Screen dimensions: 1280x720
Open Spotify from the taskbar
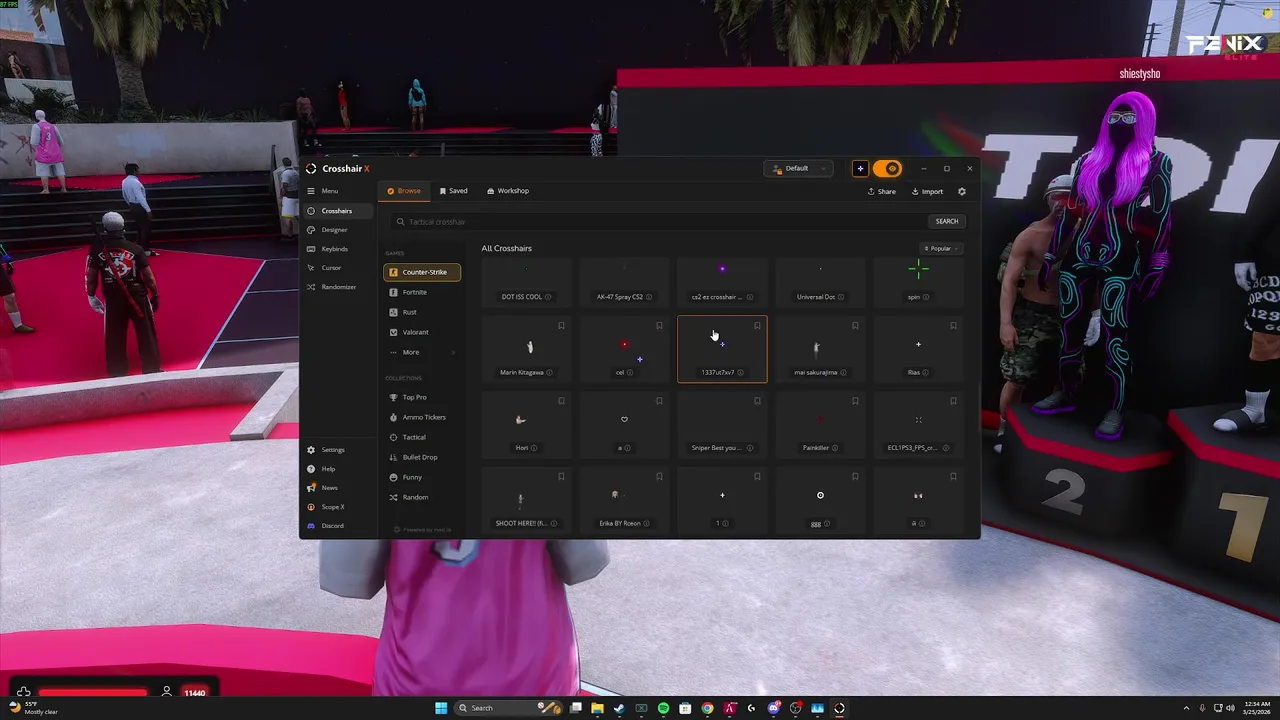(663, 708)
